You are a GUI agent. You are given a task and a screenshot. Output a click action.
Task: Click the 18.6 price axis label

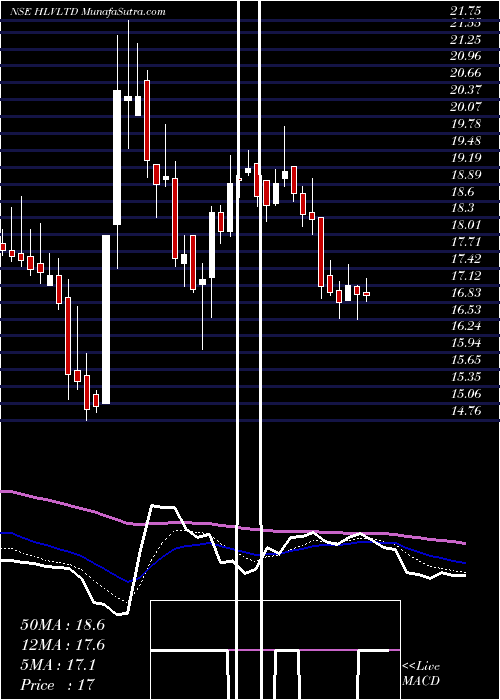[462, 192]
